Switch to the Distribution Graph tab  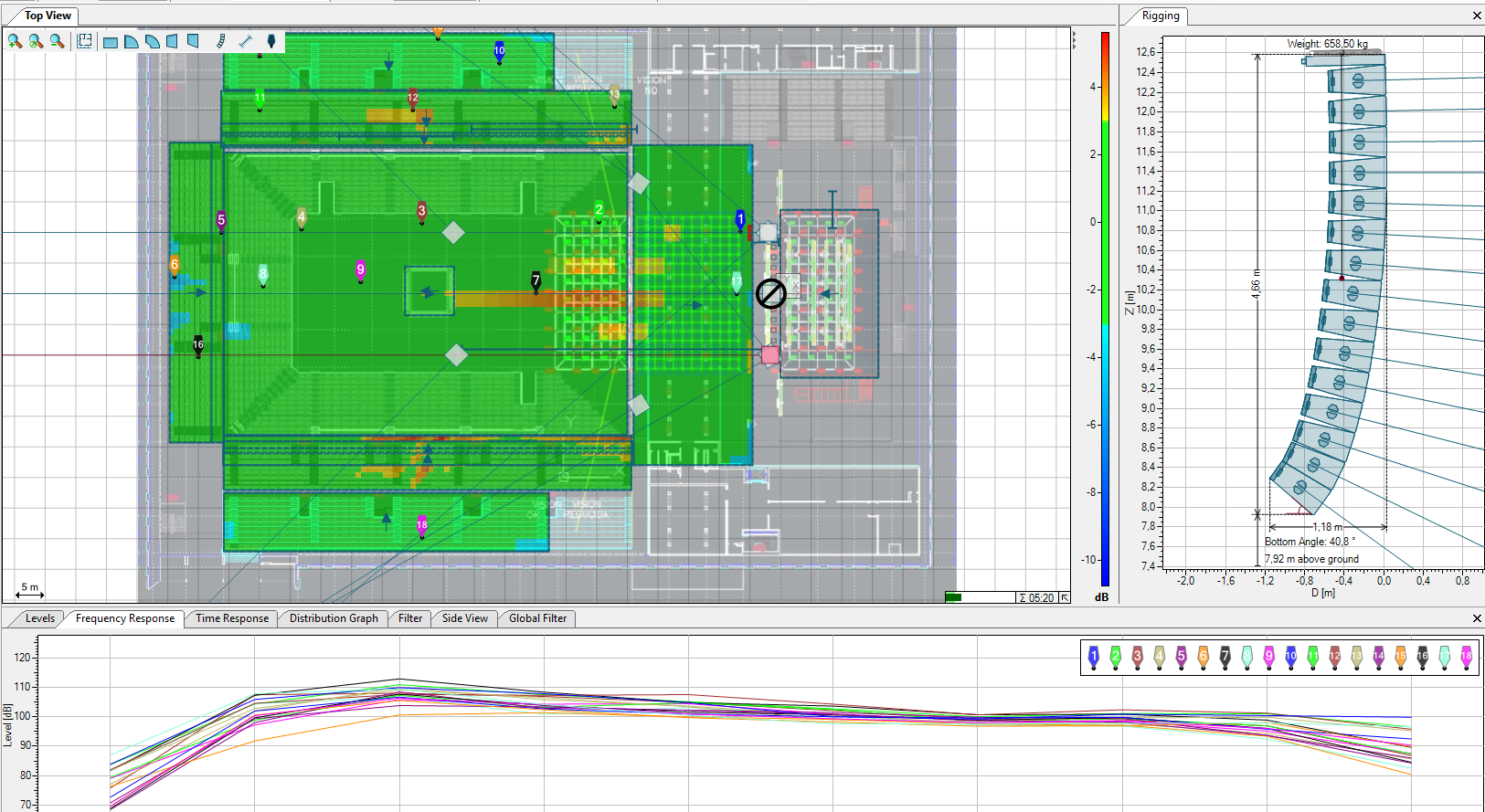(334, 618)
